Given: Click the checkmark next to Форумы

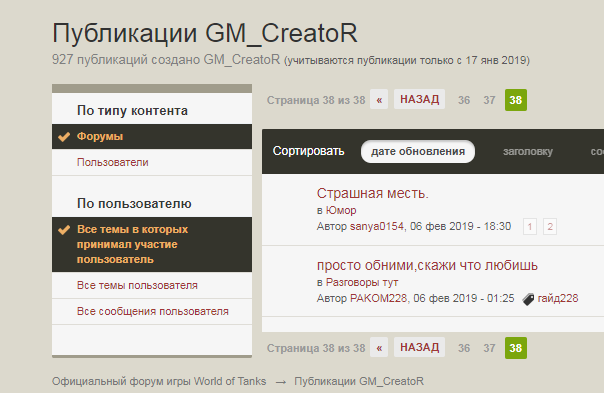Looking at the screenshot, I should click(64, 136).
